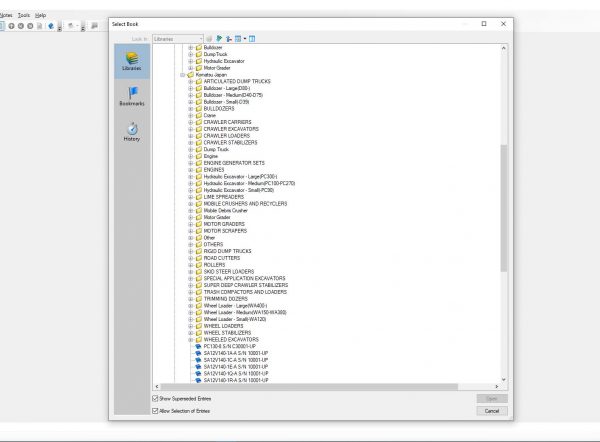This screenshot has width=600, height=442.
Task: Select 'TRASH COMPACTORS AND LOADERS' row
Action: click(245, 292)
